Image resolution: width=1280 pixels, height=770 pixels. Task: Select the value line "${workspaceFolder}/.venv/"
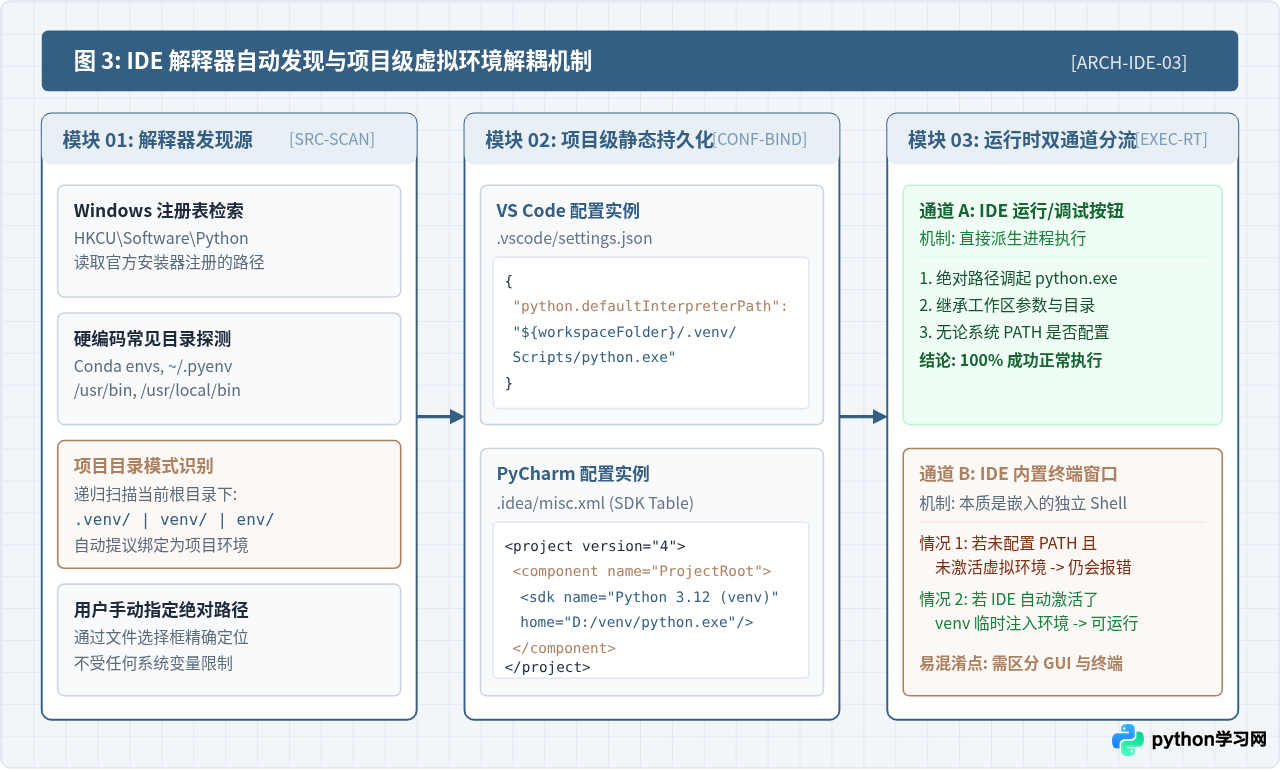(x=624, y=331)
